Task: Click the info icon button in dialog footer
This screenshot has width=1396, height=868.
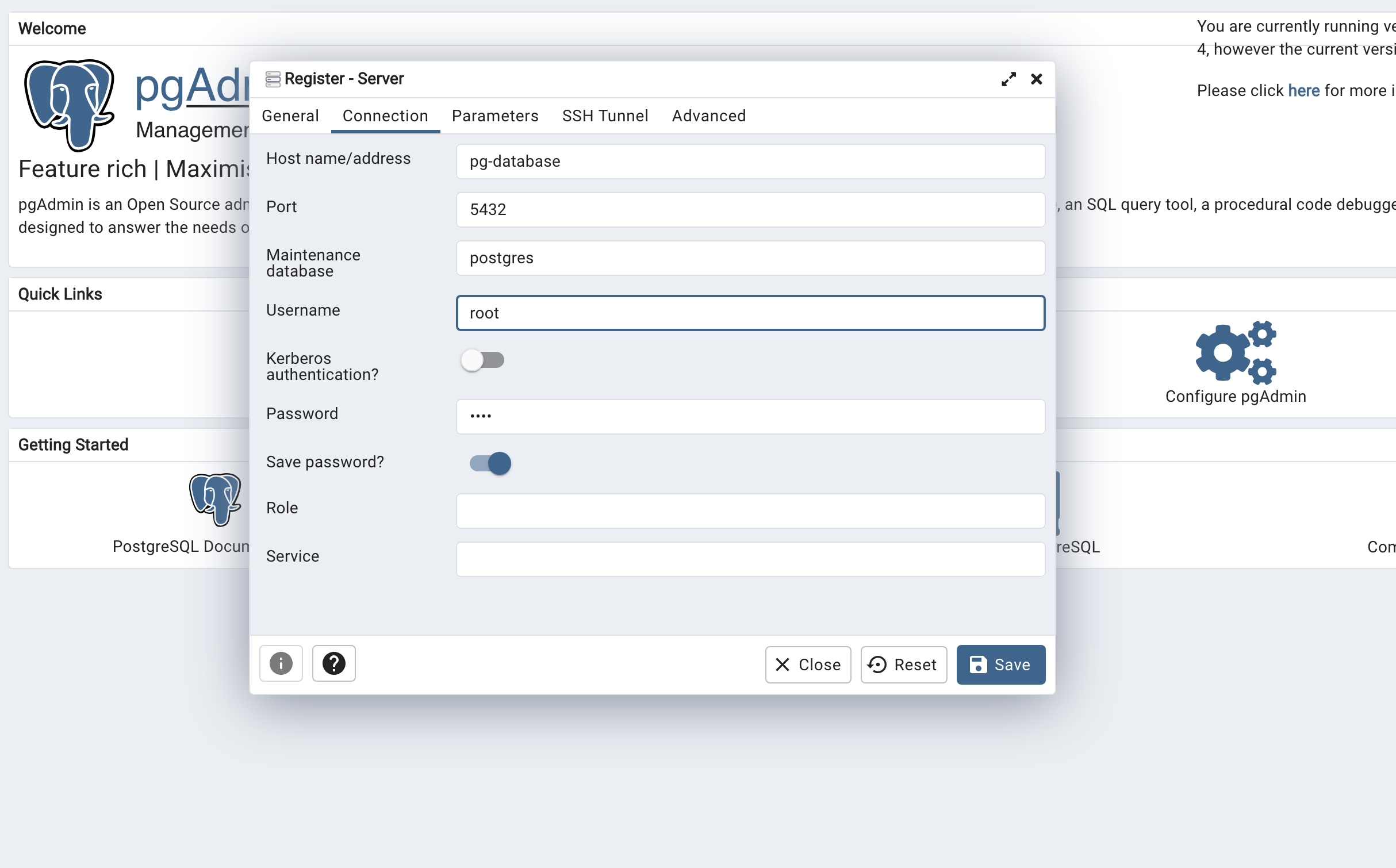Action: [281, 663]
